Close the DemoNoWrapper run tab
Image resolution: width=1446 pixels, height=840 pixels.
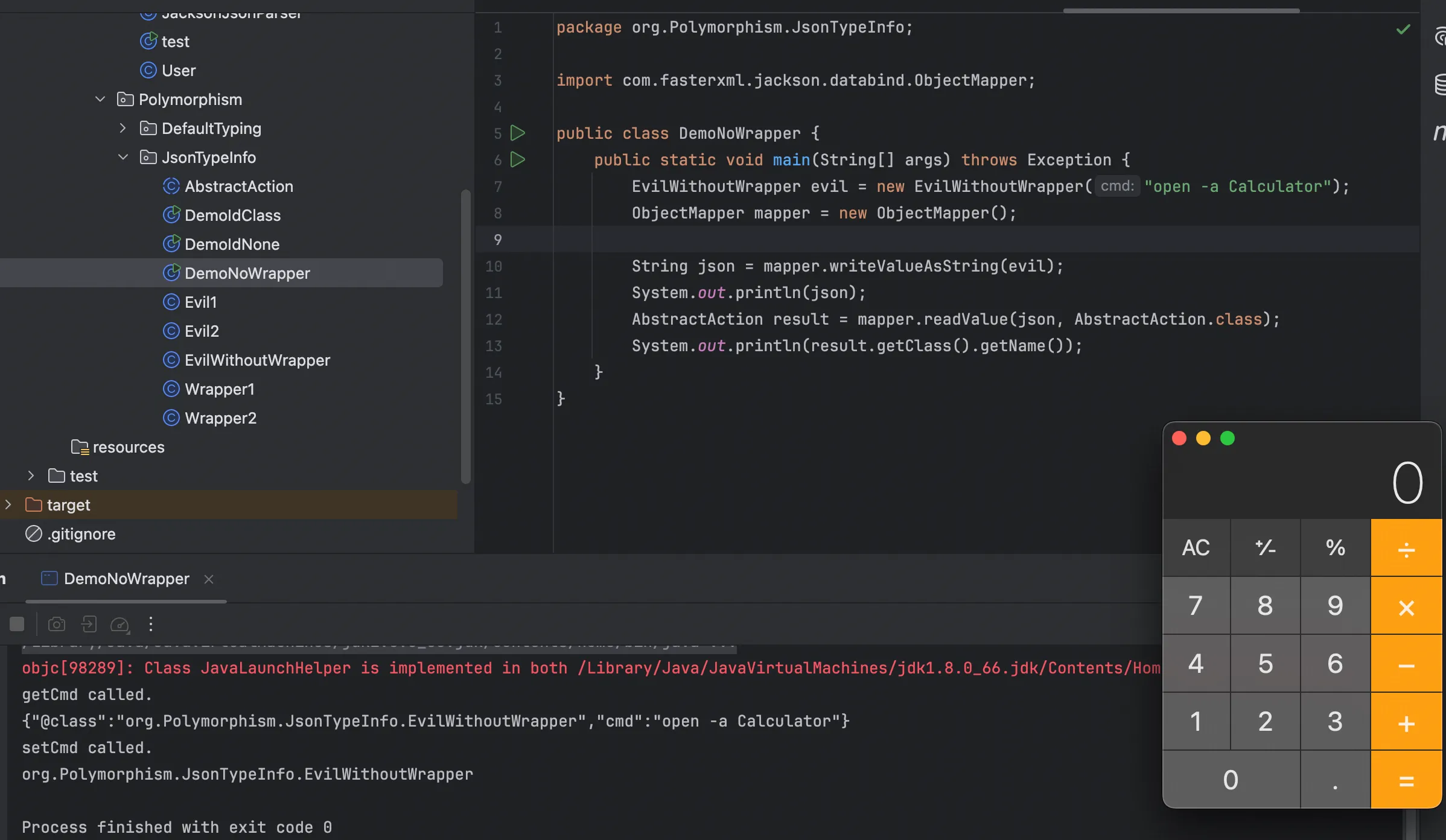[209, 579]
